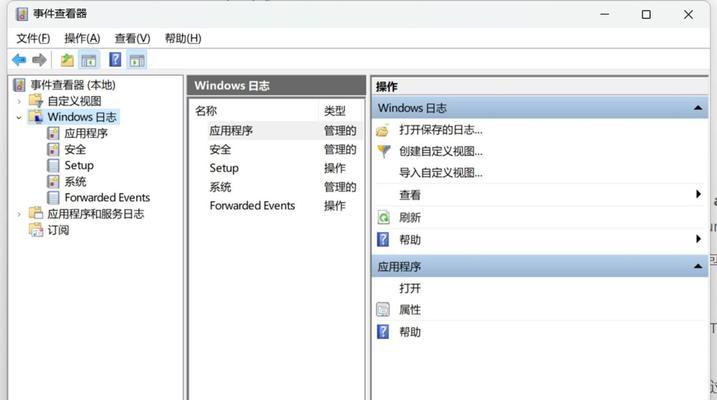Viewport: 717px width, 400px height.
Task: Click the 类型 column header
Action: [335, 111]
